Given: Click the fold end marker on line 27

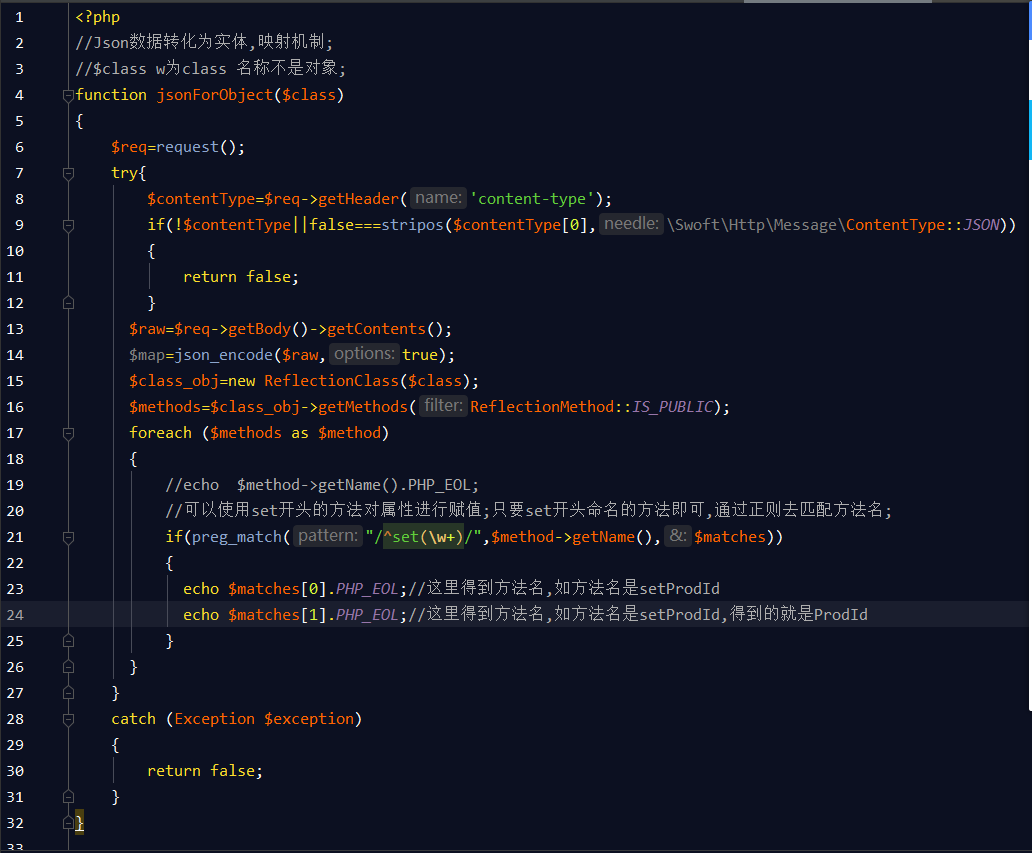Looking at the screenshot, I should (x=68, y=693).
